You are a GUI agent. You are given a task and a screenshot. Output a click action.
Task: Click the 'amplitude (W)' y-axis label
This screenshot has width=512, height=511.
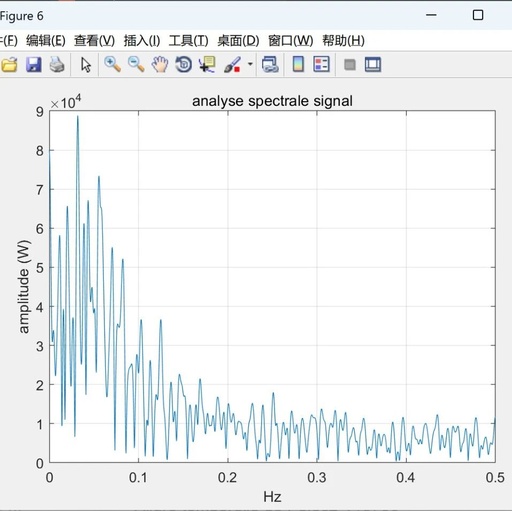(x=24, y=287)
